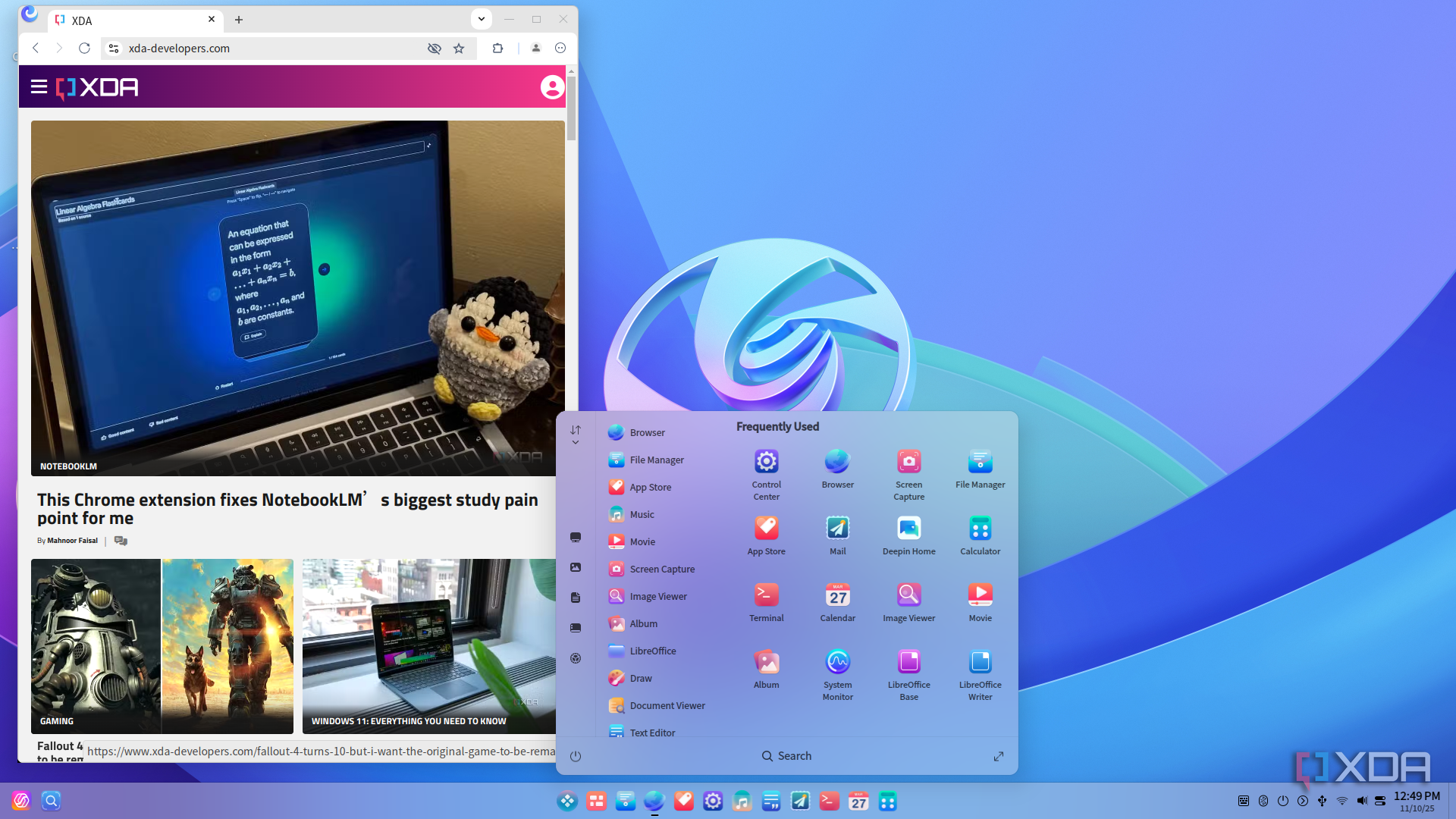1456x819 pixels.
Task: Open the XDA hamburger menu
Action: [39, 86]
